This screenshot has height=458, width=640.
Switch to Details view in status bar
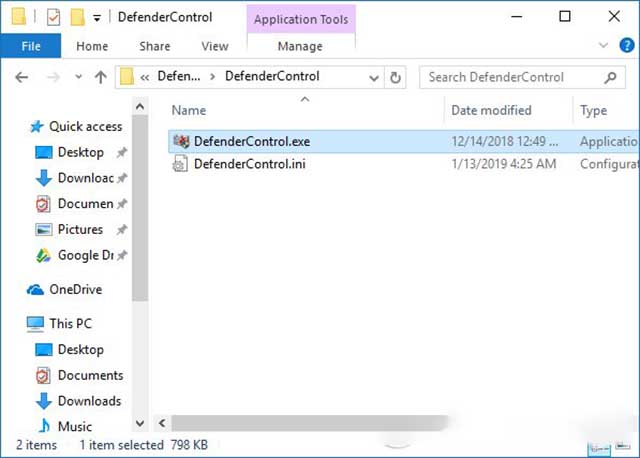pyautogui.click(x=599, y=448)
